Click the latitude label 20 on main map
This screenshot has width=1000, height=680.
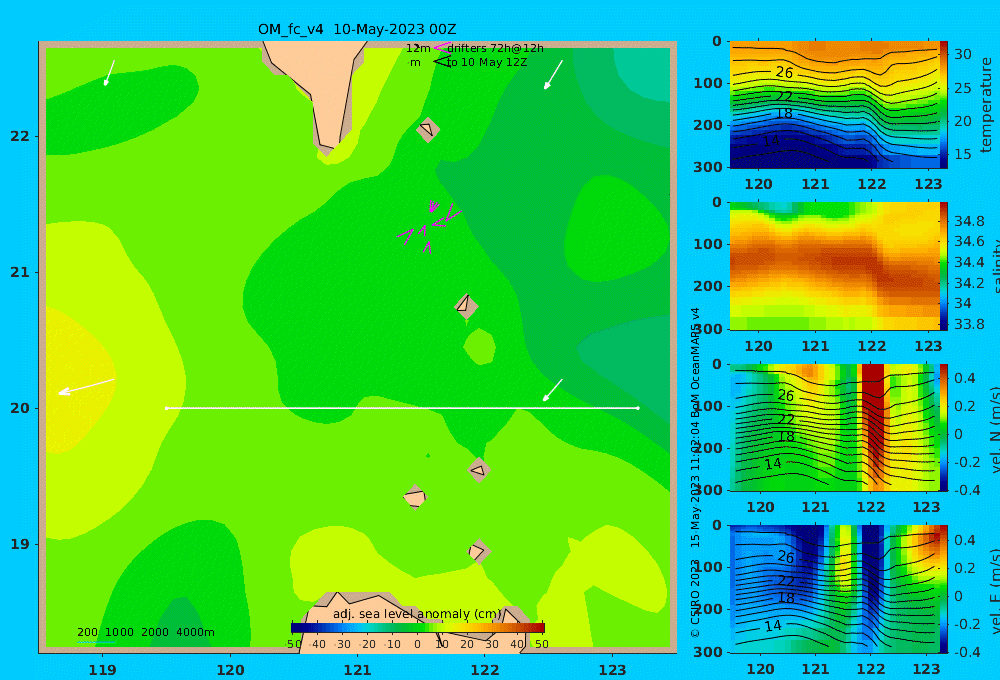pos(20,408)
